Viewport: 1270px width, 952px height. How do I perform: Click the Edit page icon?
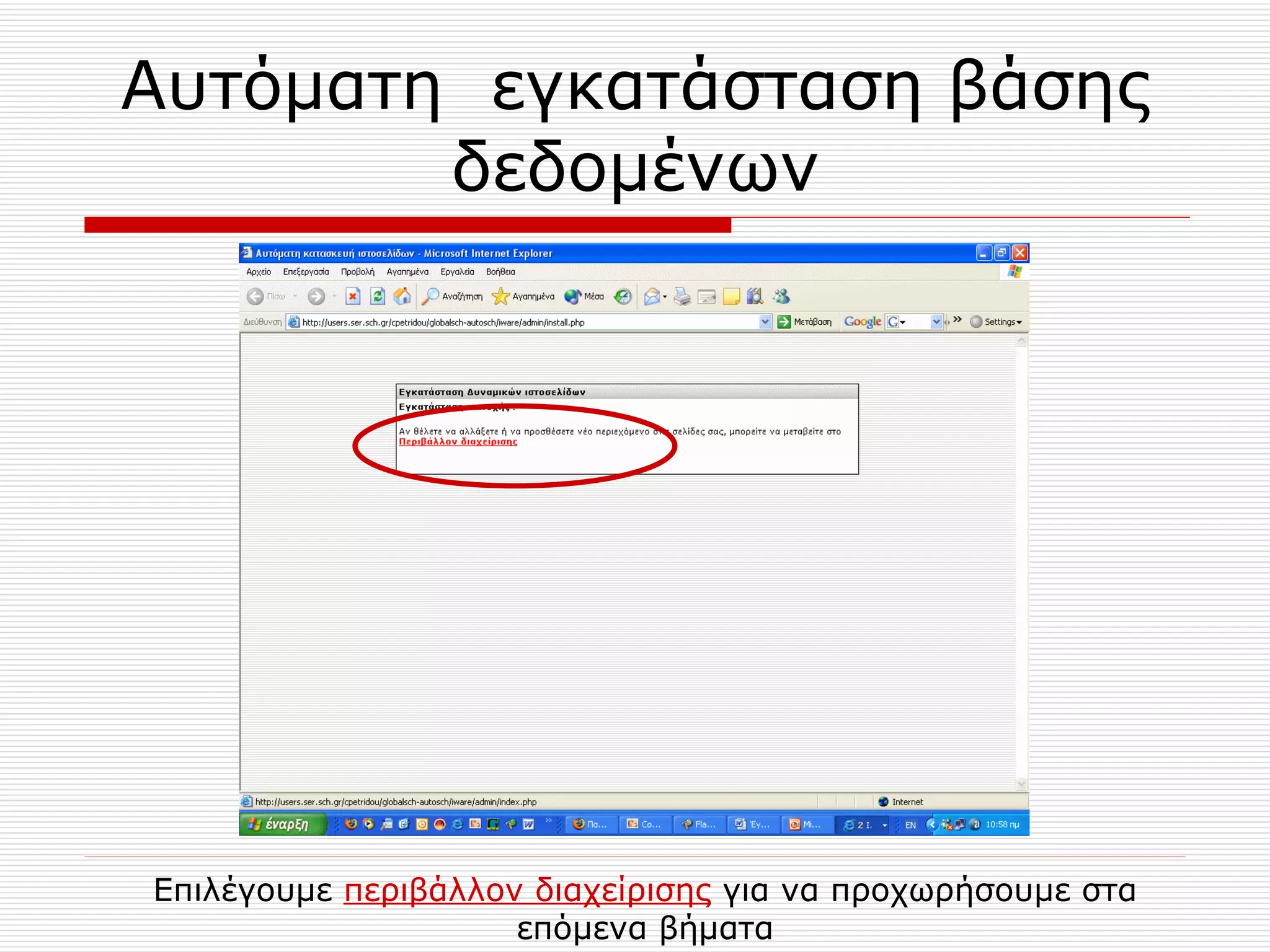click(x=707, y=297)
